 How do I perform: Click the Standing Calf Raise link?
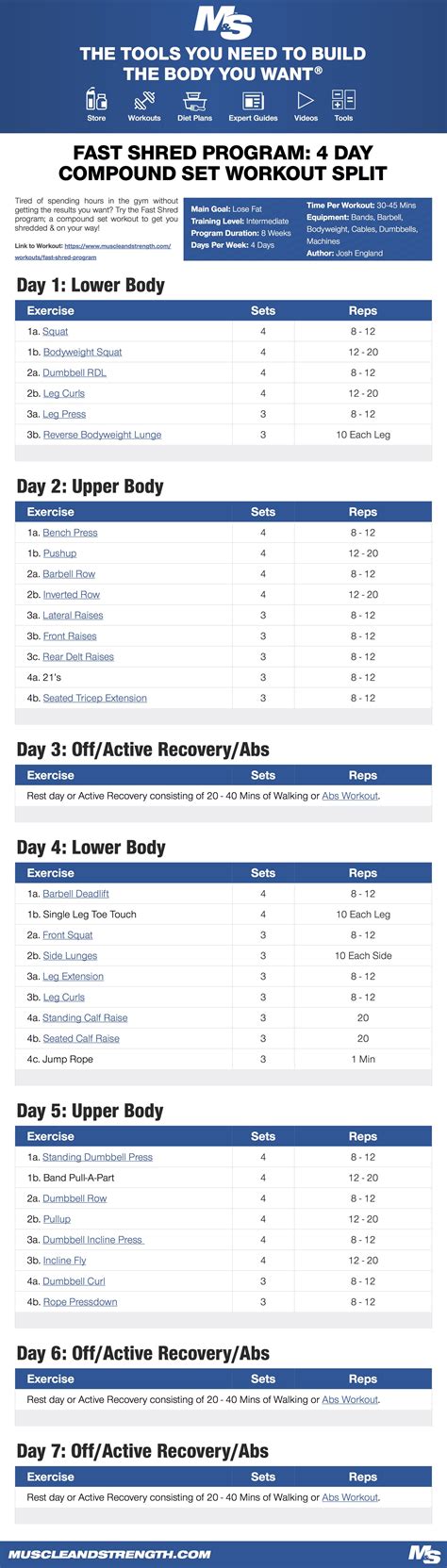pos(85,1018)
